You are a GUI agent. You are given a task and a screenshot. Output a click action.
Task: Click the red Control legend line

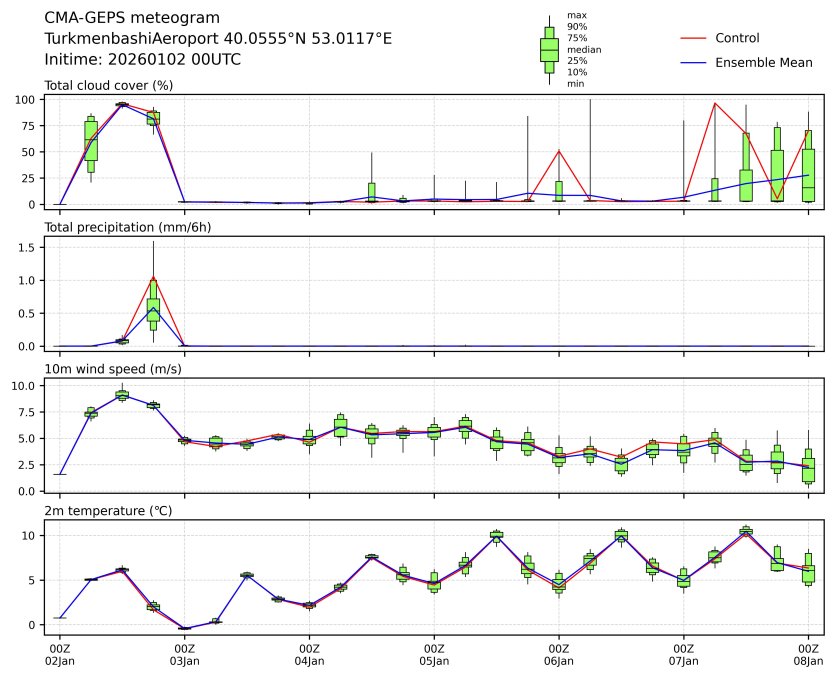694,38
